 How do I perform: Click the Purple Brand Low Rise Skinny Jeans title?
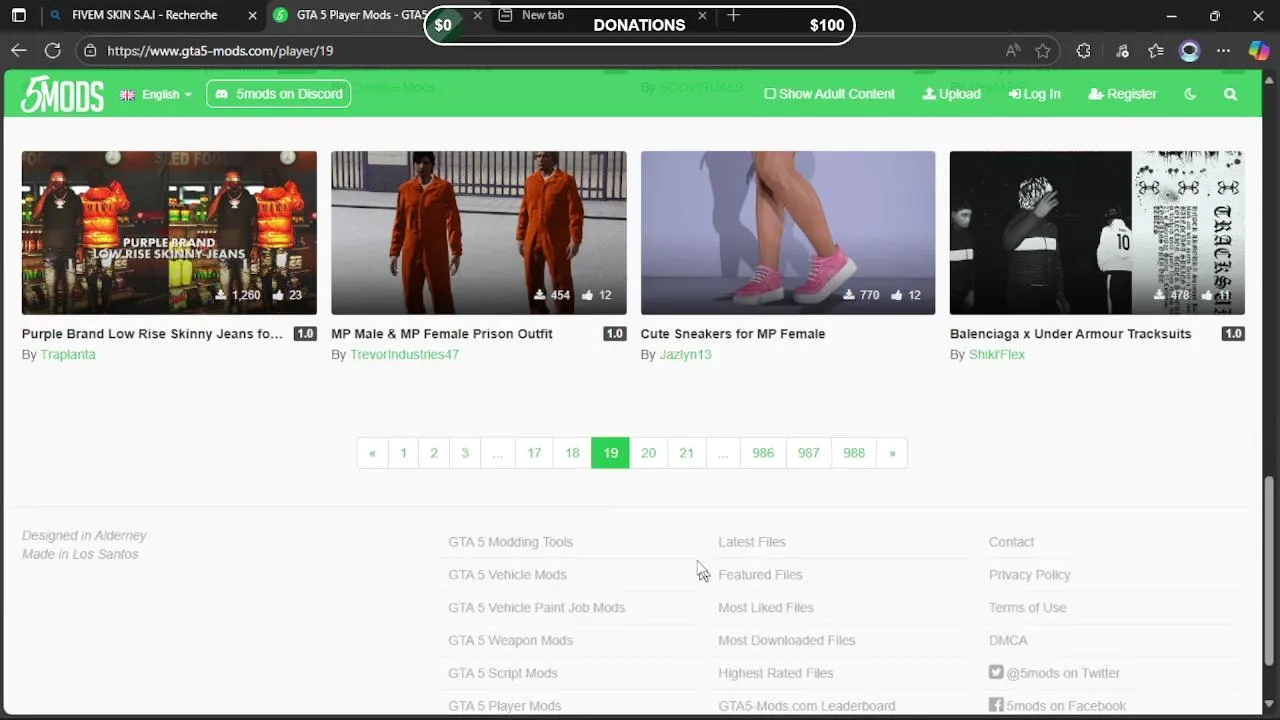click(152, 334)
